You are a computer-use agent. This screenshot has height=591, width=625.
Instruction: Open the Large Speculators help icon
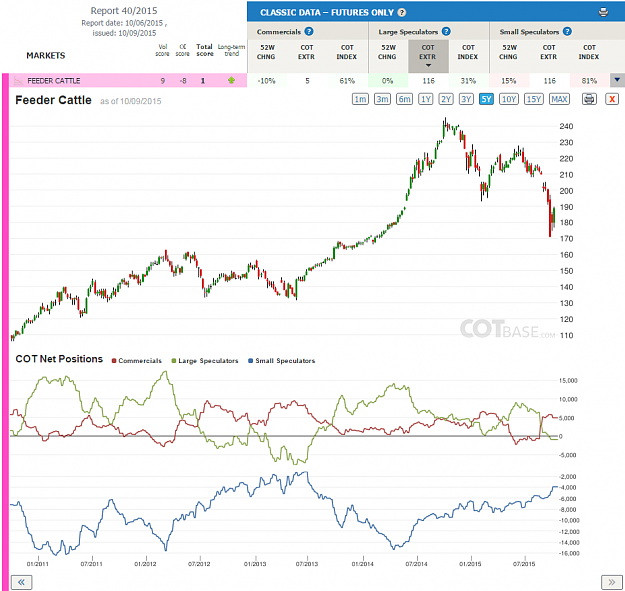point(446,31)
